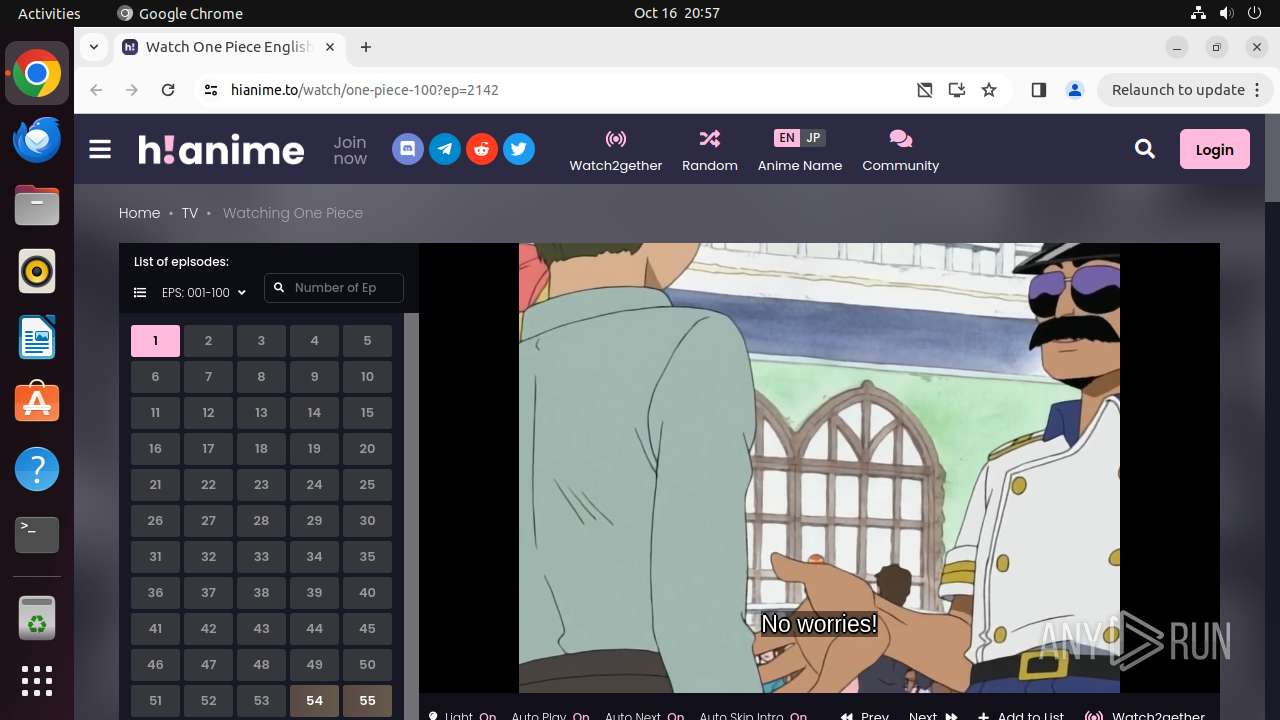This screenshot has height=720, width=1280.
Task: Open new tab with plus button
Action: click(366, 47)
